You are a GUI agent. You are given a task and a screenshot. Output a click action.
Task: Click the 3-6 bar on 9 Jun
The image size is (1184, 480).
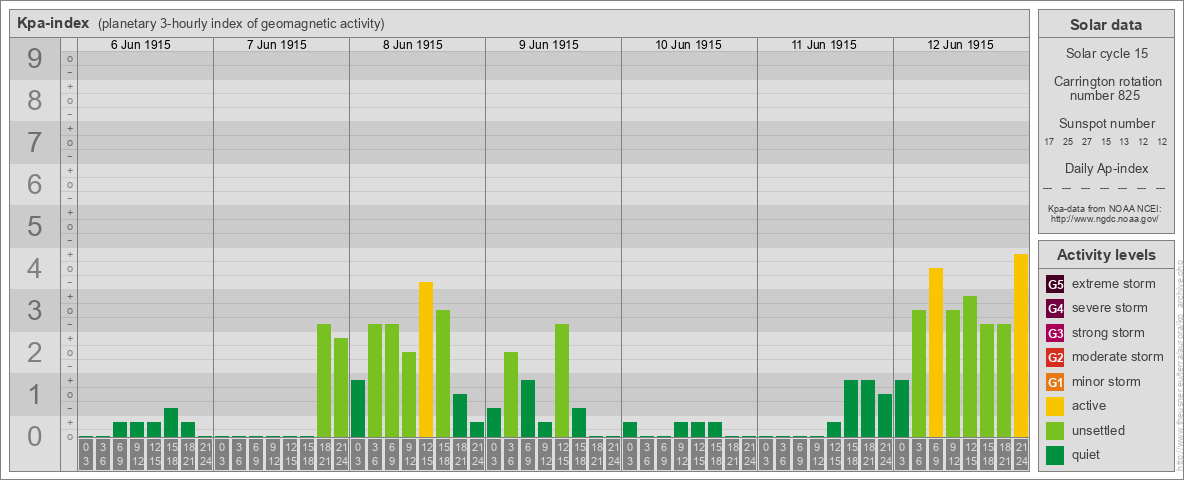coord(511,395)
